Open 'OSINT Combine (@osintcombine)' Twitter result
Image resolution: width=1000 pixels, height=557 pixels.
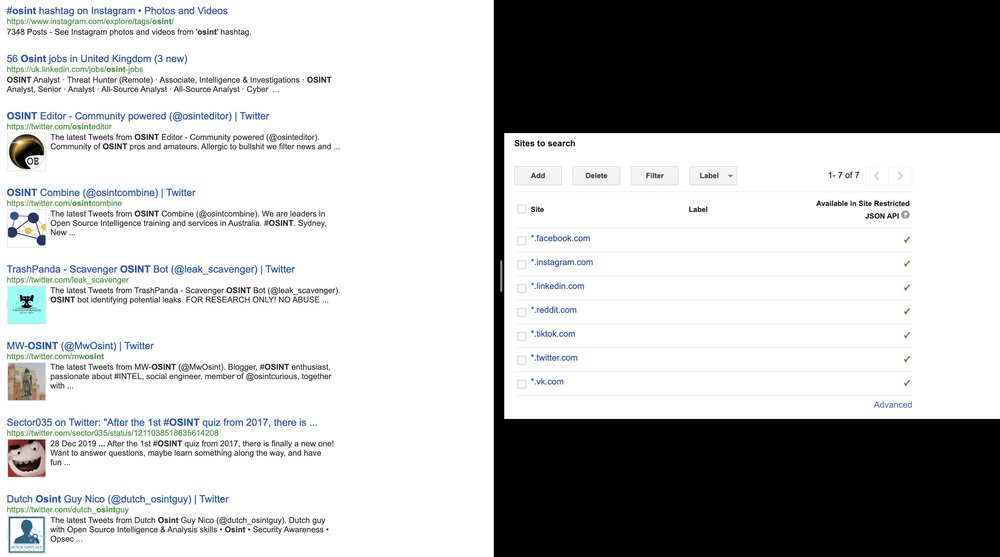101,193
